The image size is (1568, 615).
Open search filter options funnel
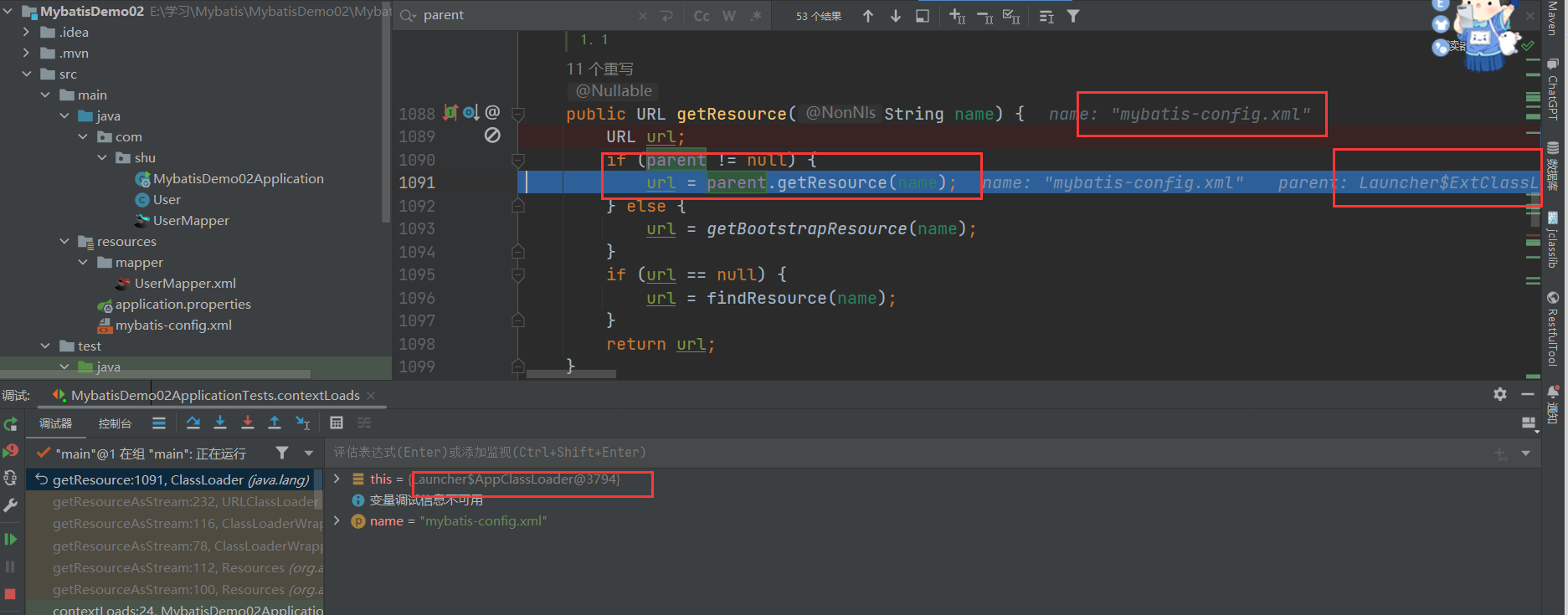coord(1073,16)
